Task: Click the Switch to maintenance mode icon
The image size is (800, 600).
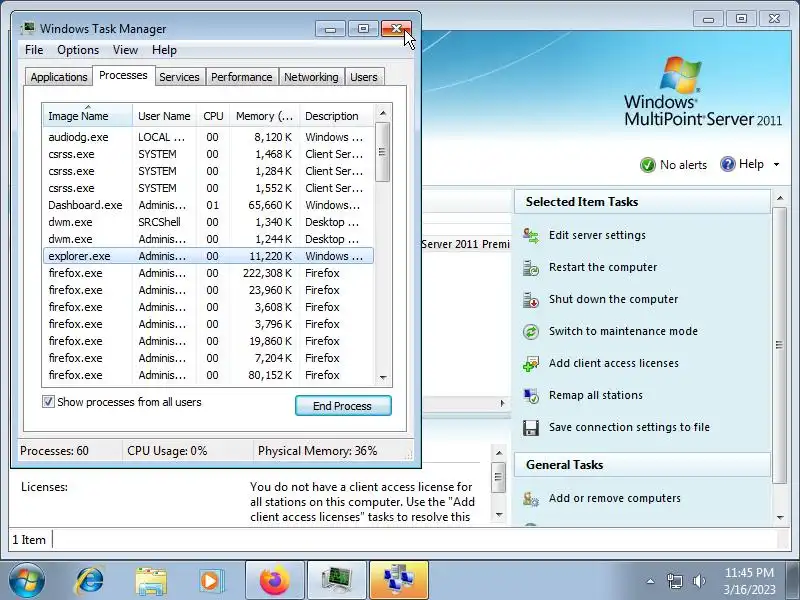Action: point(531,332)
